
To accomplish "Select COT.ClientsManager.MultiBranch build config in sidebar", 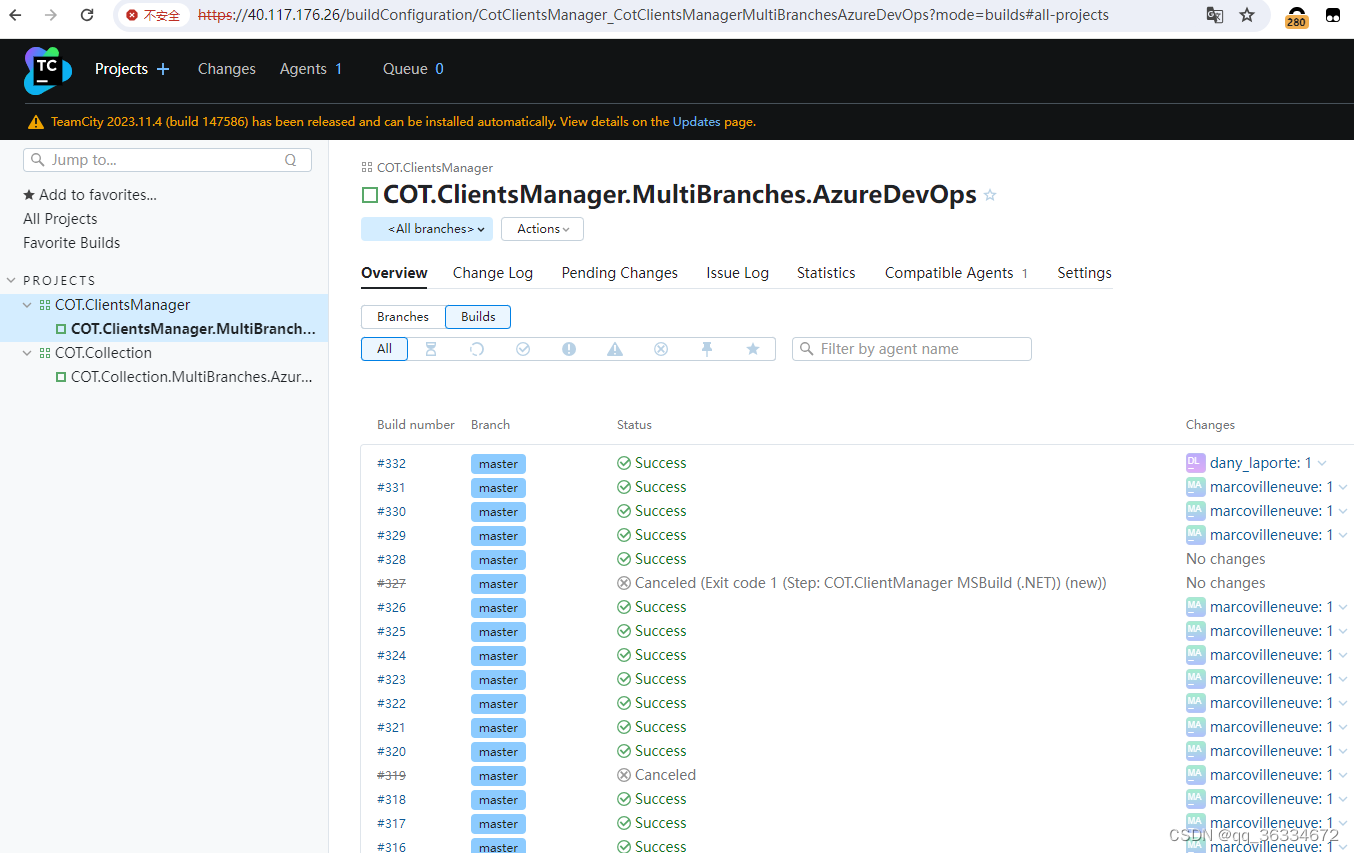I will coord(193,329).
